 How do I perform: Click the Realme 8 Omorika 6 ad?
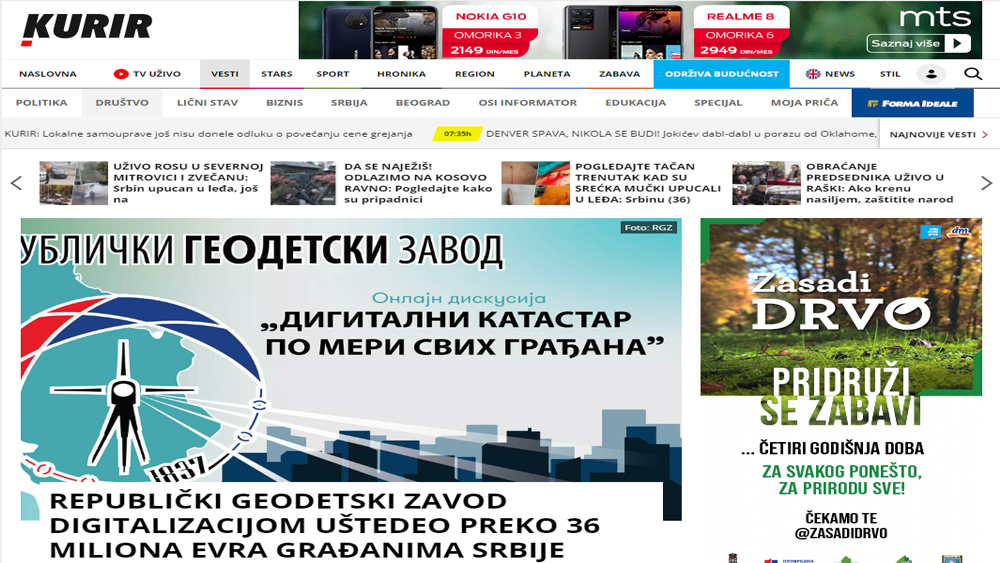tap(741, 31)
